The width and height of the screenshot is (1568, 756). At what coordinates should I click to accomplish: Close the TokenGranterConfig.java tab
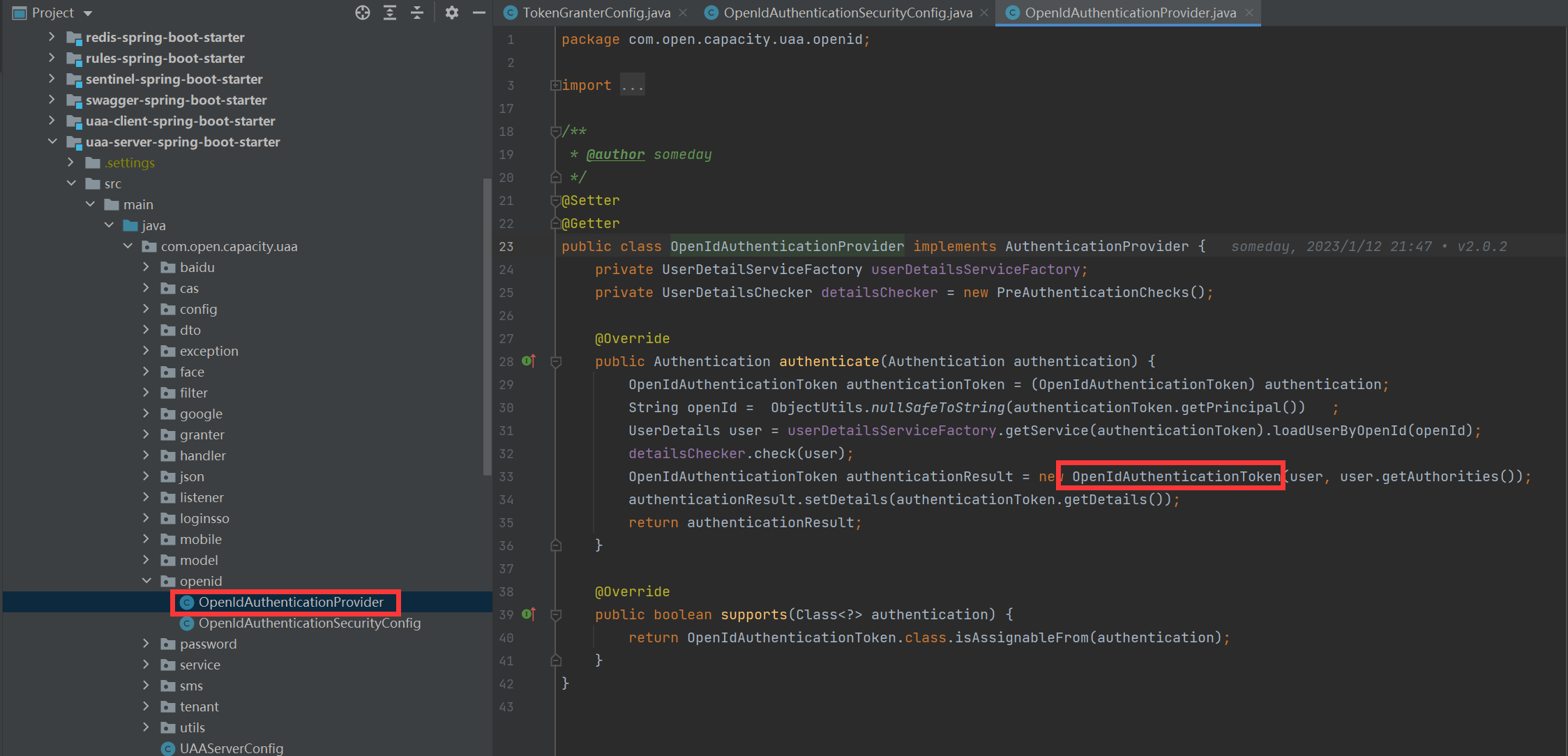coord(683,13)
